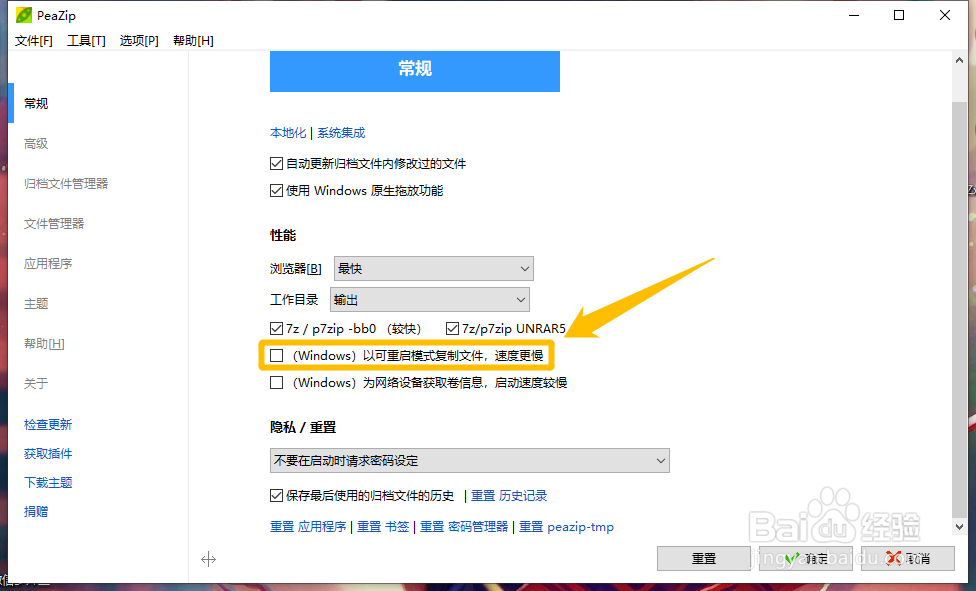Toggle 保存最后使用的归档文件的历史 checkbox

tap(276, 496)
